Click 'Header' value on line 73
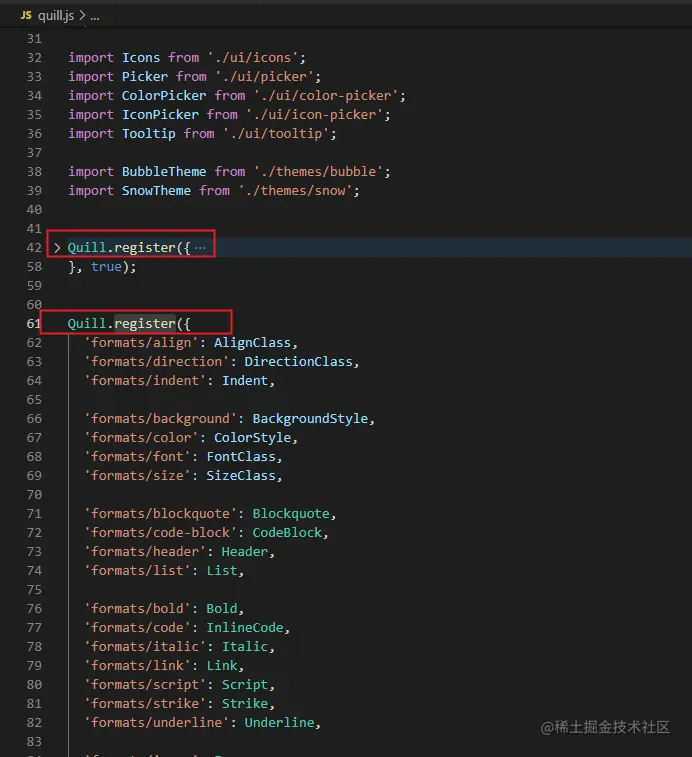The width and height of the screenshot is (692, 757). 245,551
